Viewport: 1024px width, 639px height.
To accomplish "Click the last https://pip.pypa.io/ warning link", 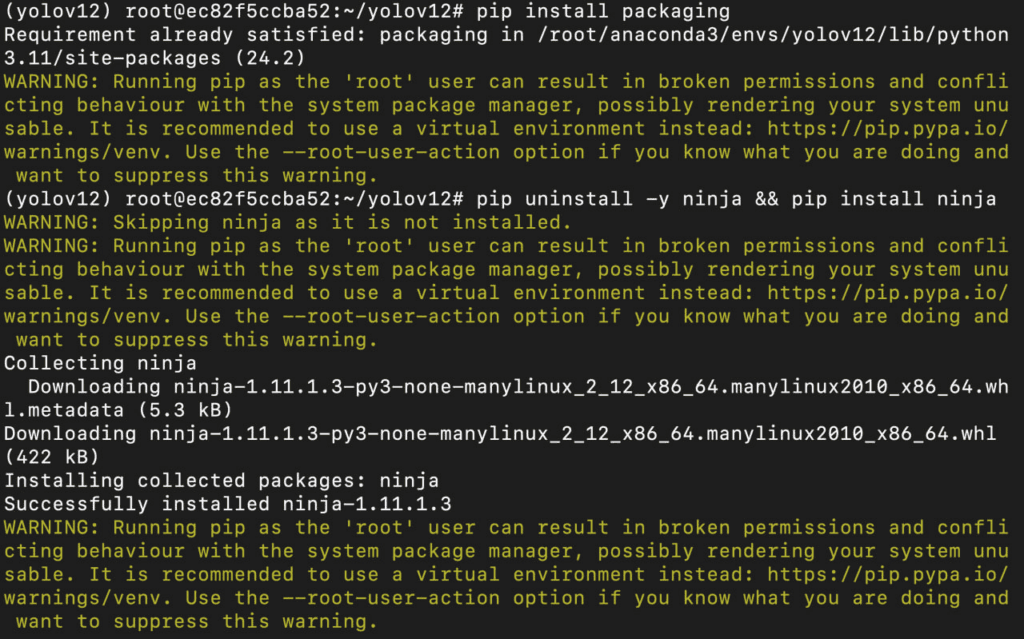I will click(x=888, y=574).
